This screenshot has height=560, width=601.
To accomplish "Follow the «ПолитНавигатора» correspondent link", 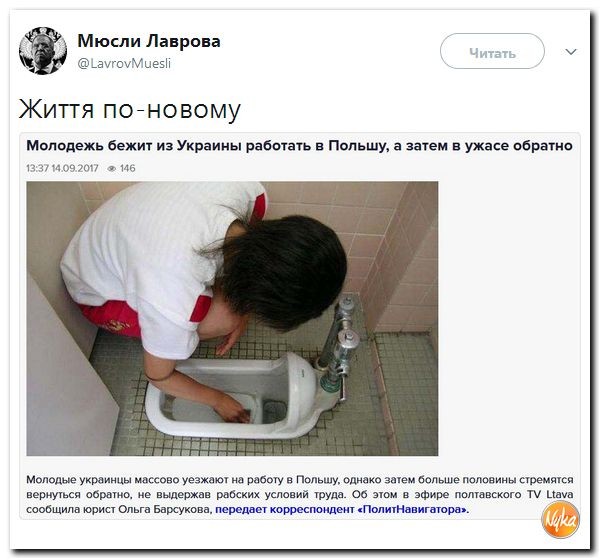I will [x=342, y=509].
